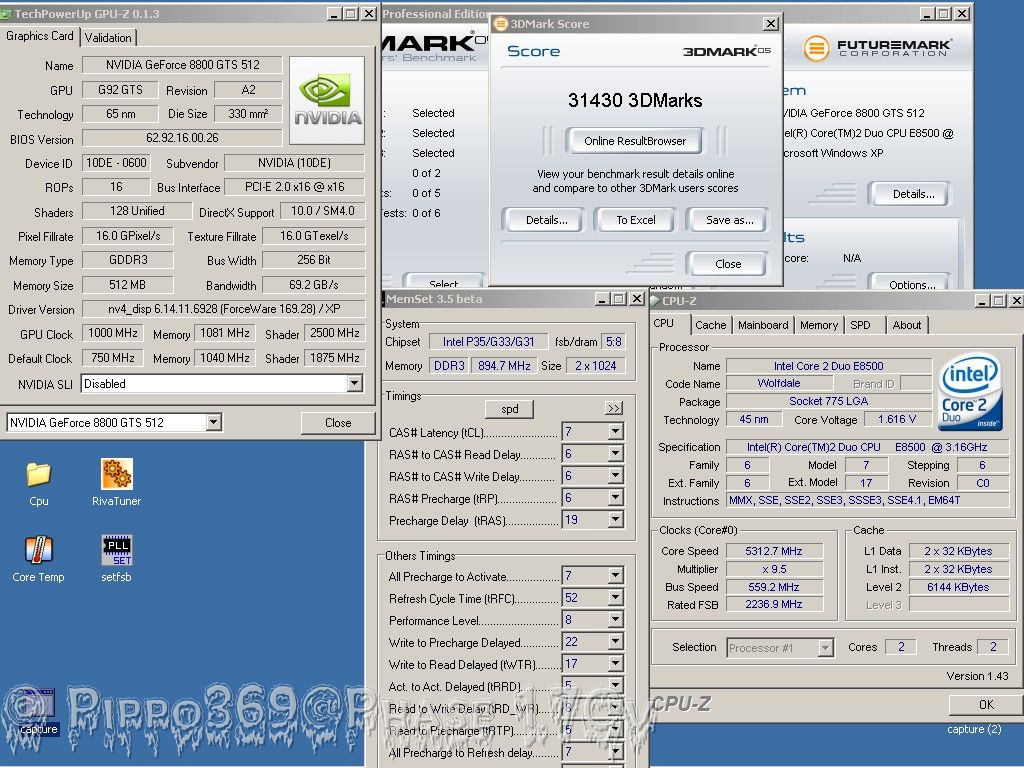Click the Bandwidth 69.2 GB/s field
The width and height of the screenshot is (1024, 768).
(x=313, y=285)
